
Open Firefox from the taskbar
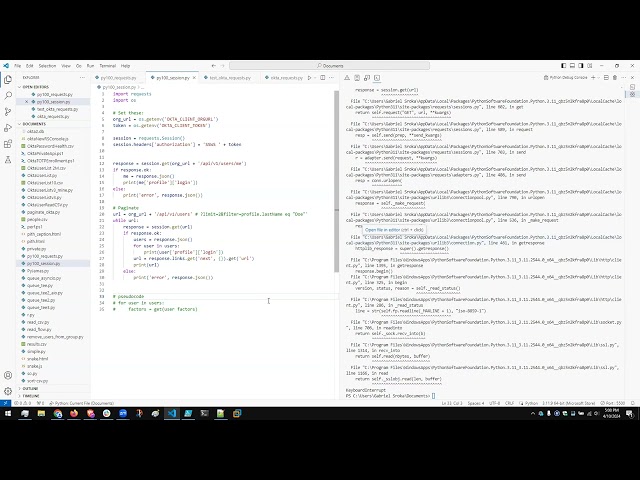tap(74, 413)
